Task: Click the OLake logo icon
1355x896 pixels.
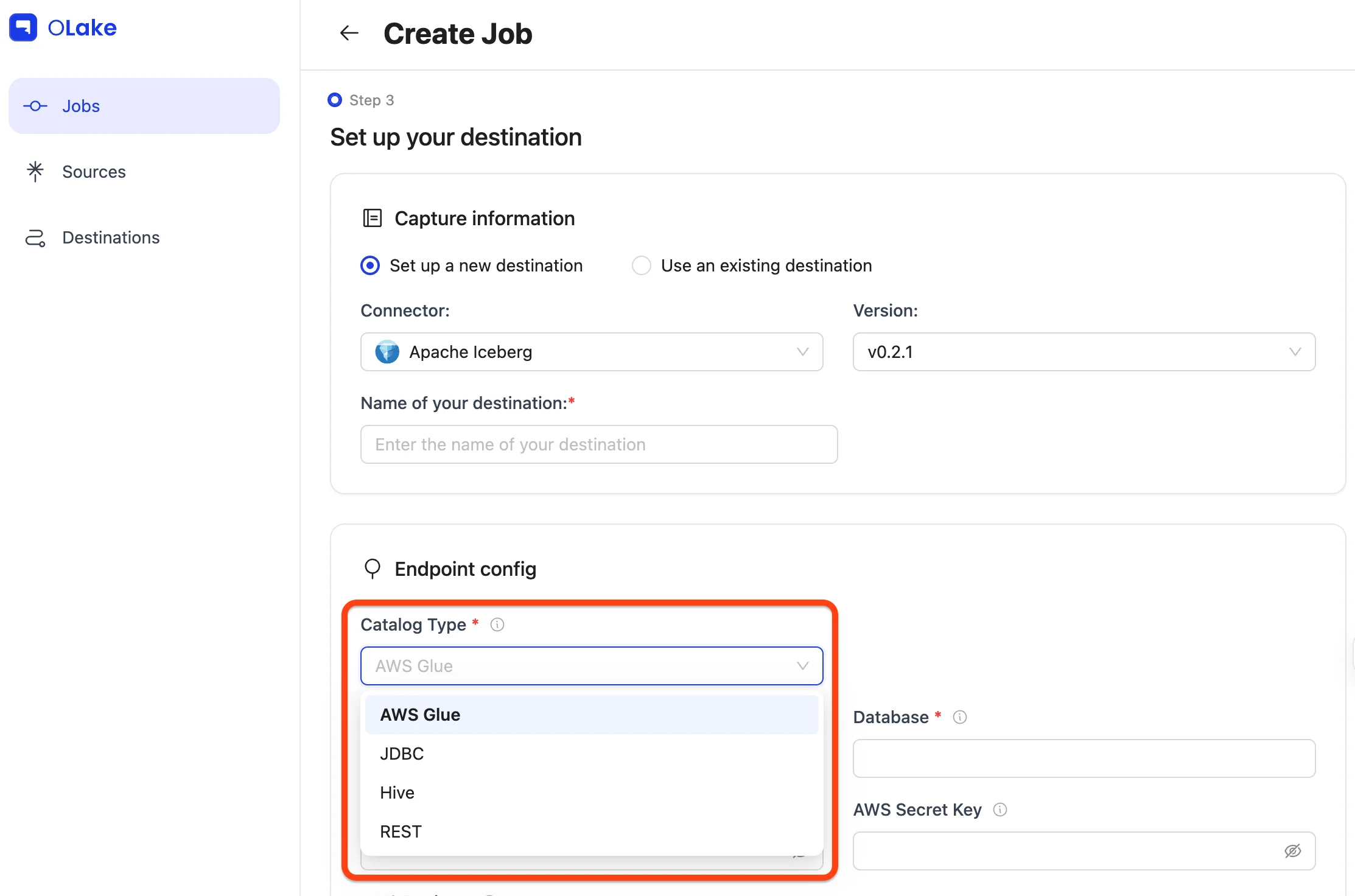Action: click(23, 27)
